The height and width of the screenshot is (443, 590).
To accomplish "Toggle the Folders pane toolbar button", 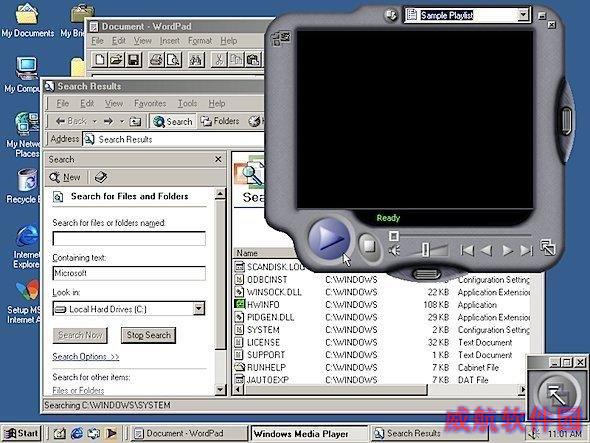I will point(220,121).
